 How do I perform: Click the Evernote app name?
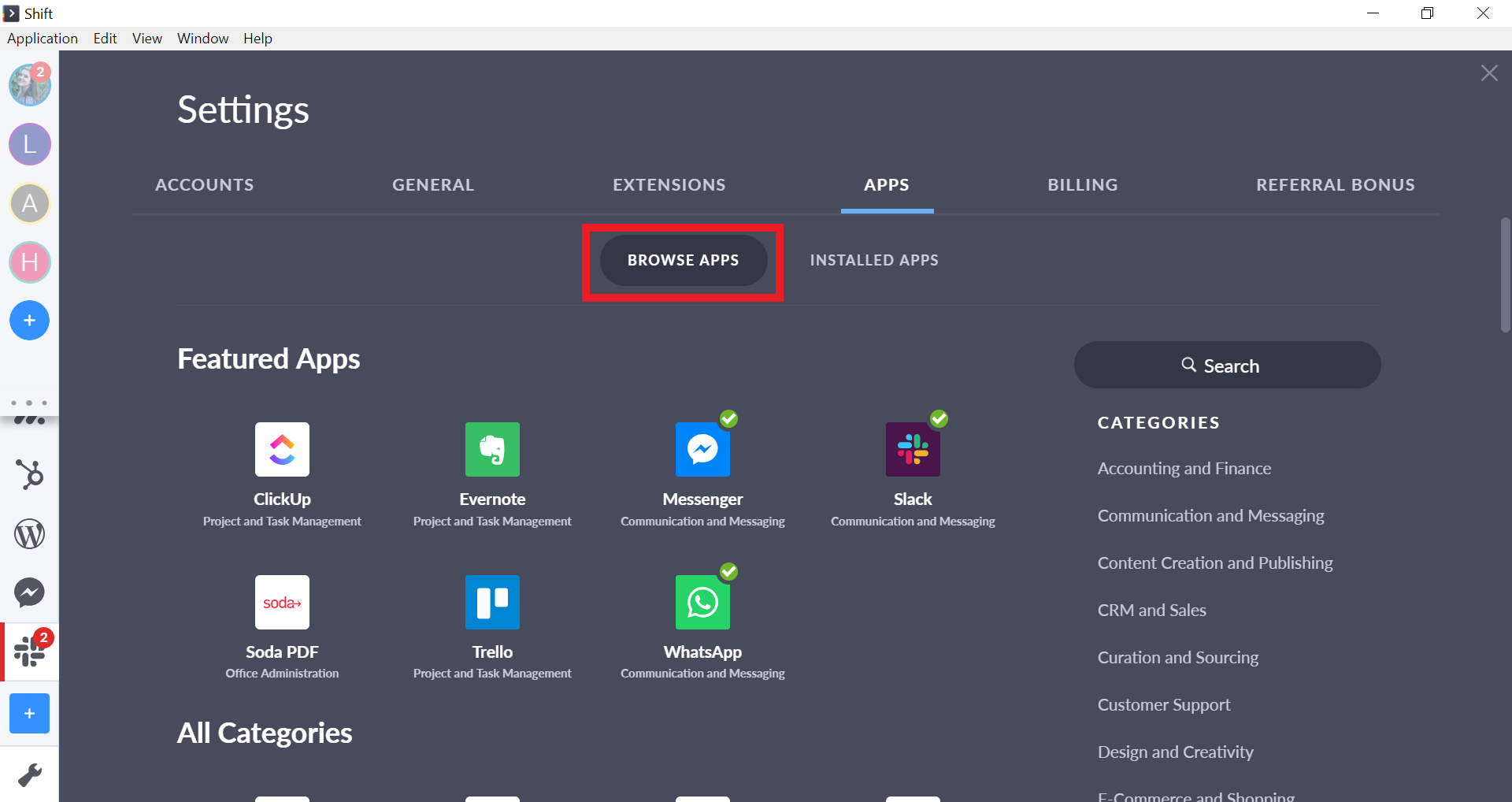(x=492, y=499)
